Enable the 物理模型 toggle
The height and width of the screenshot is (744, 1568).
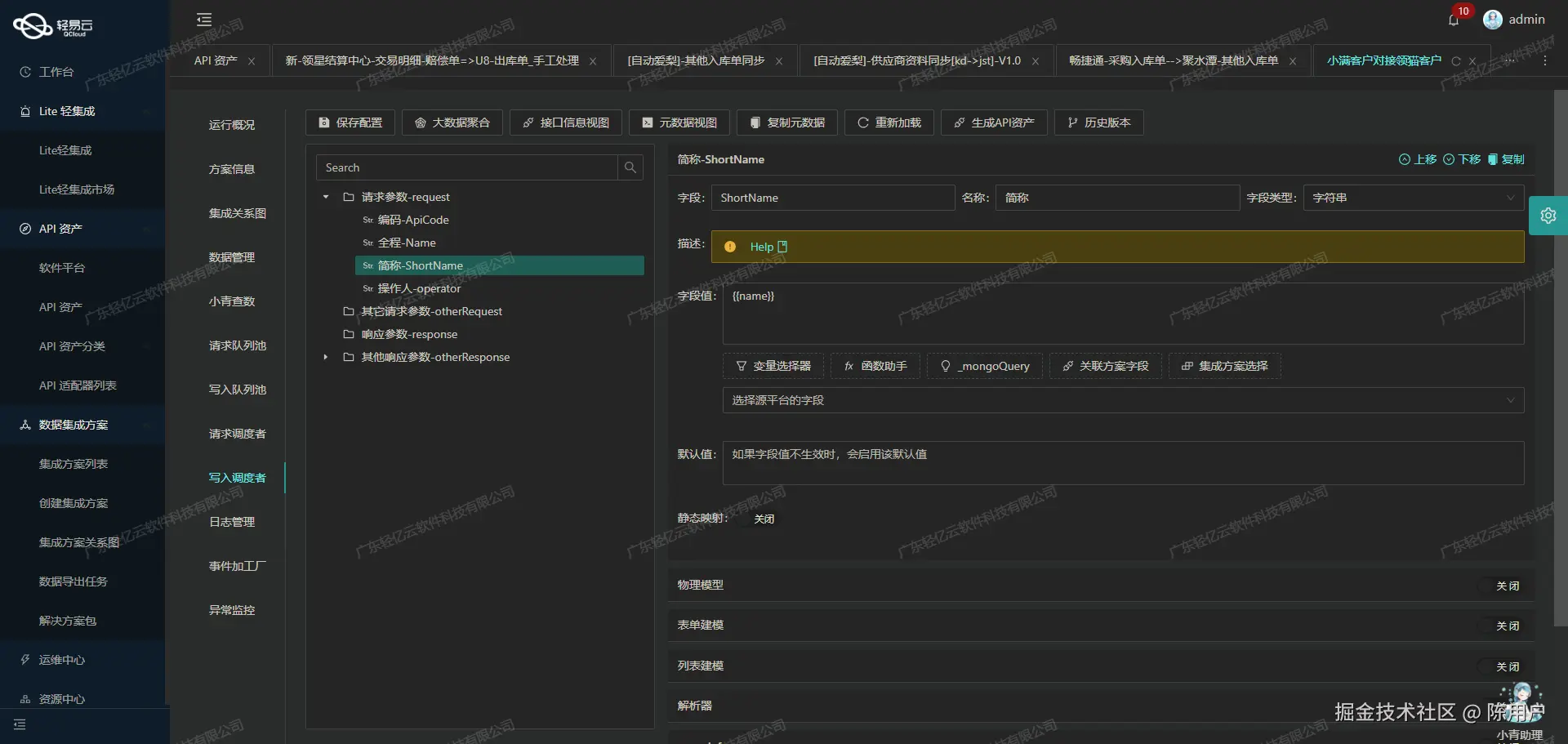click(x=1507, y=585)
